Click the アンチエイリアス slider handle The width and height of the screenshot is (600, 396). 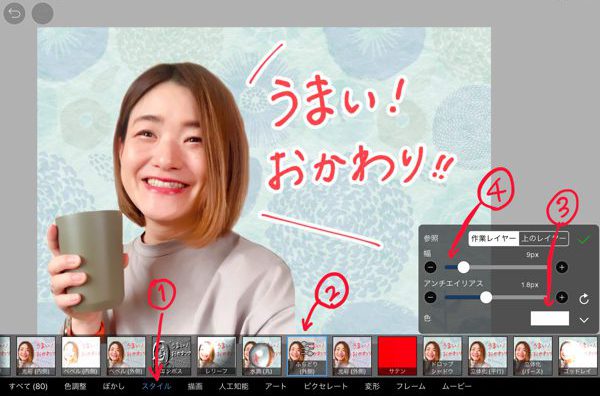[x=486, y=297]
